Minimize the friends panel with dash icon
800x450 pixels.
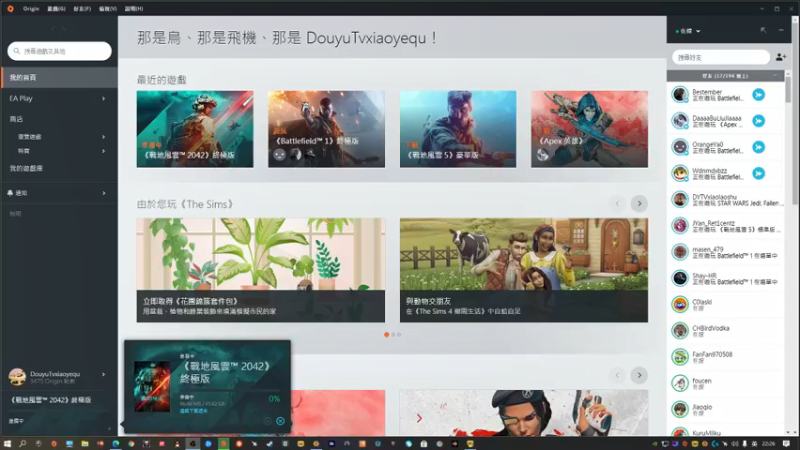point(781,30)
